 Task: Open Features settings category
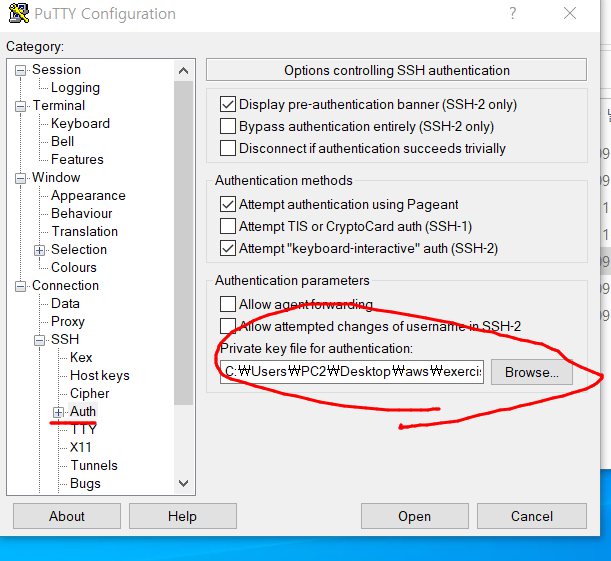(x=77, y=159)
